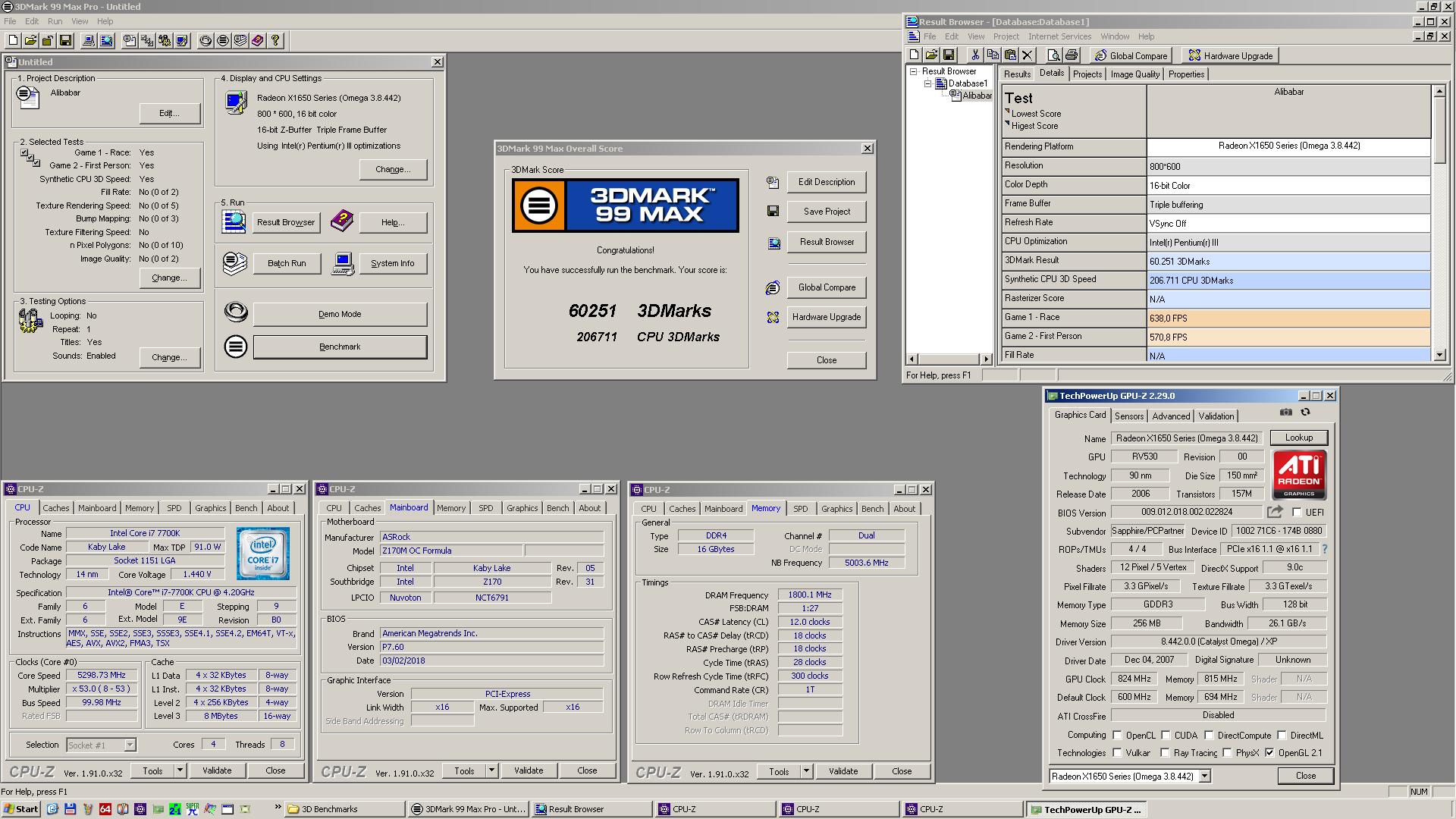Click the Bus Interface question mark in GPU-Z
1456x819 pixels.
tap(1325, 549)
